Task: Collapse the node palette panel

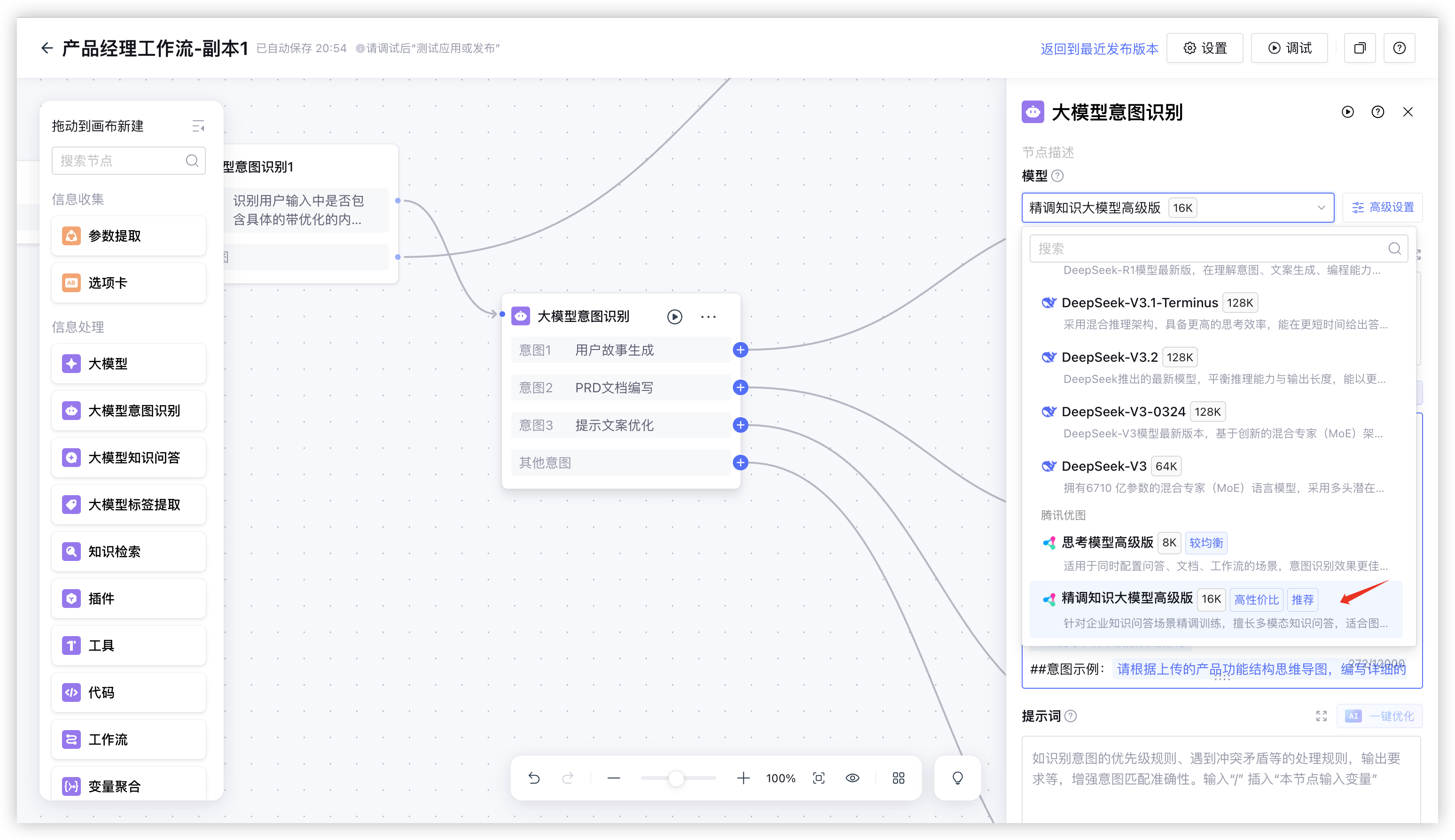Action: tap(198, 126)
